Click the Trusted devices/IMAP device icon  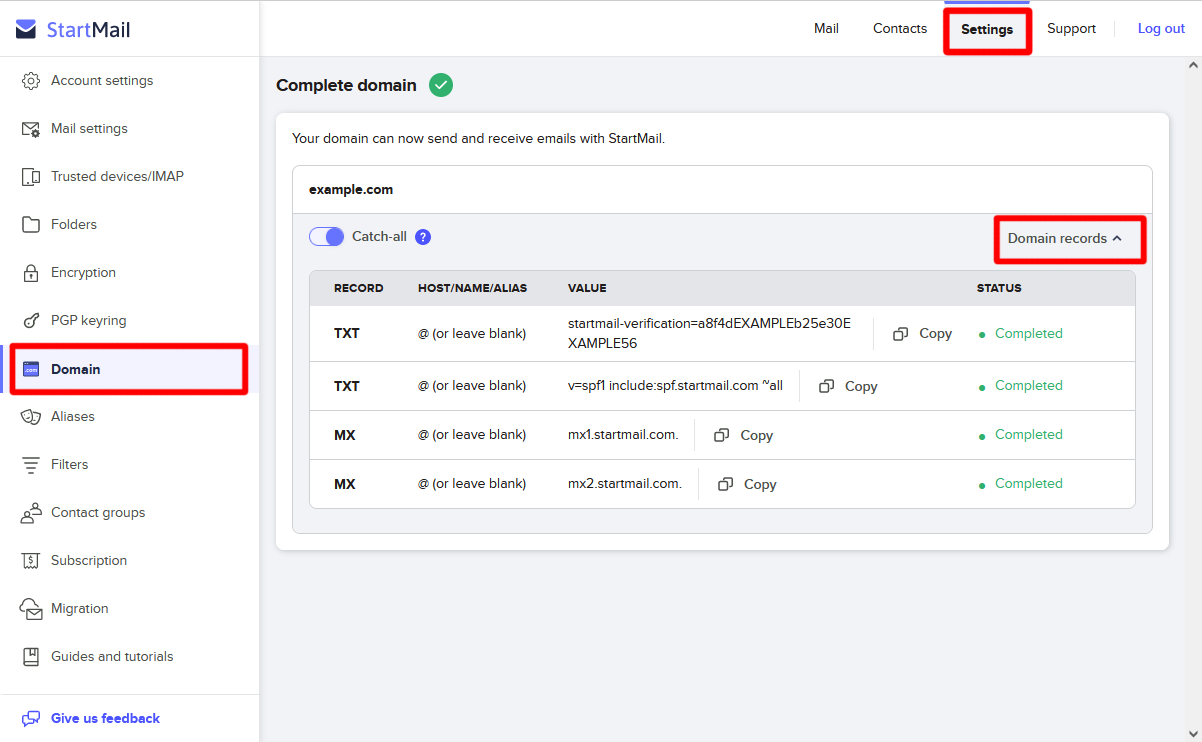pyautogui.click(x=31, y=177)
